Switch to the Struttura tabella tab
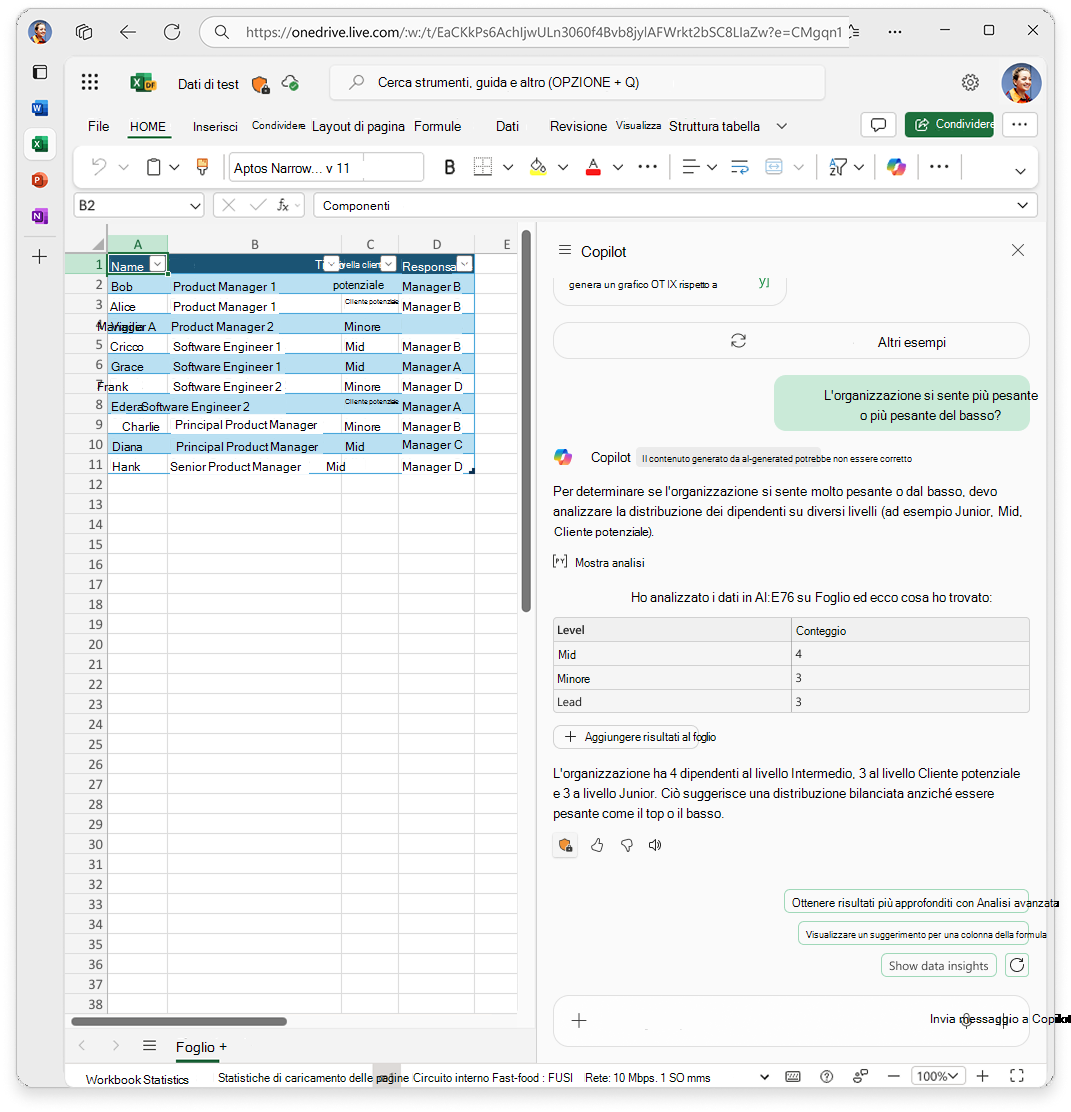Screen dimensions: 1071x1112 pyautogui.click(x=714, y=126)
